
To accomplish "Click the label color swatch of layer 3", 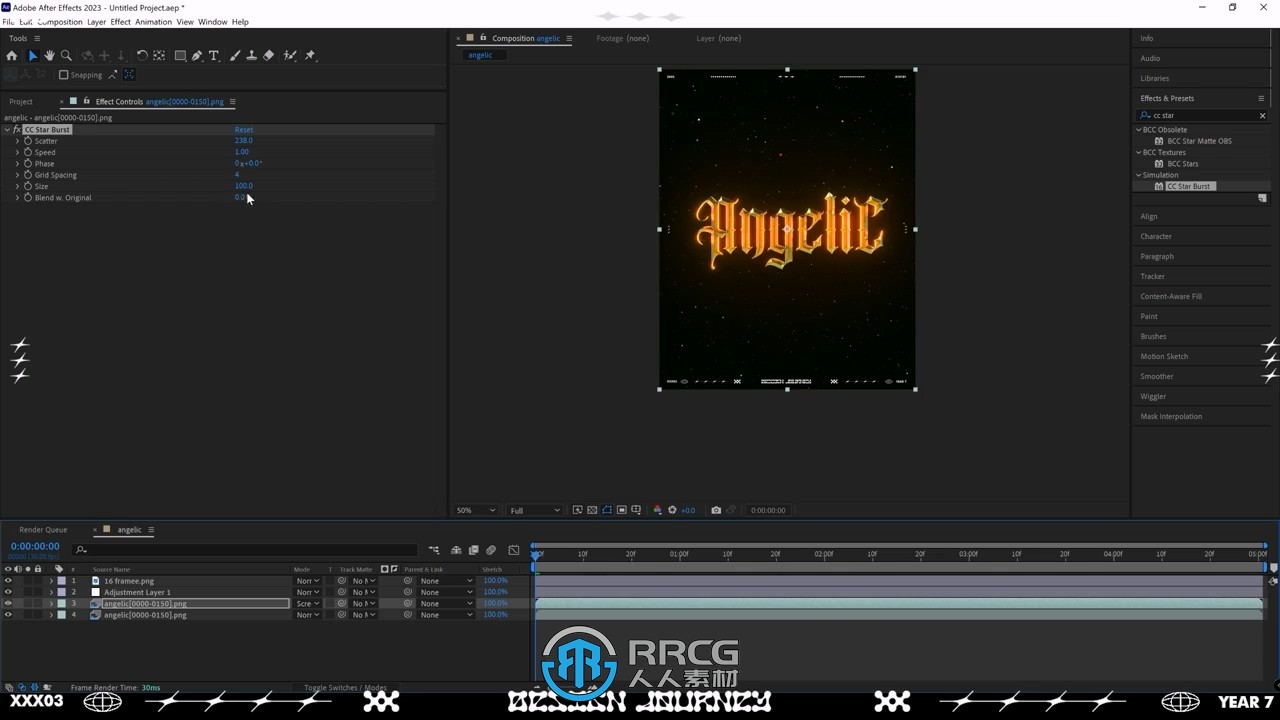I will [61, 604].
